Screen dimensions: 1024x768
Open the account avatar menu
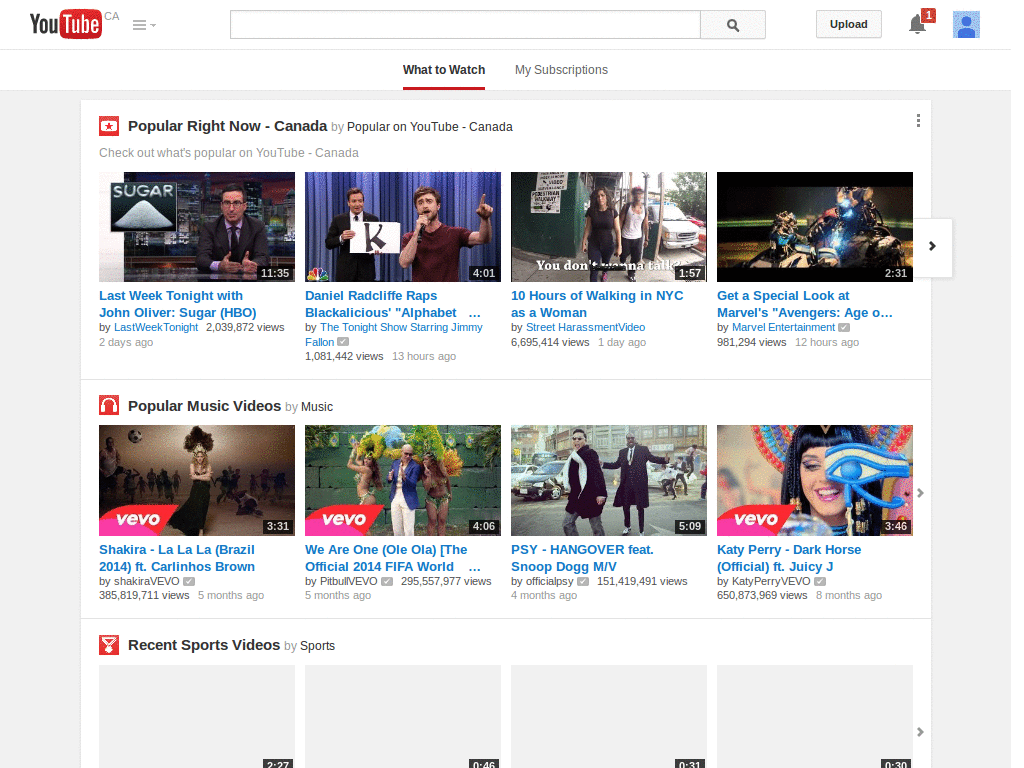(966, 24)
